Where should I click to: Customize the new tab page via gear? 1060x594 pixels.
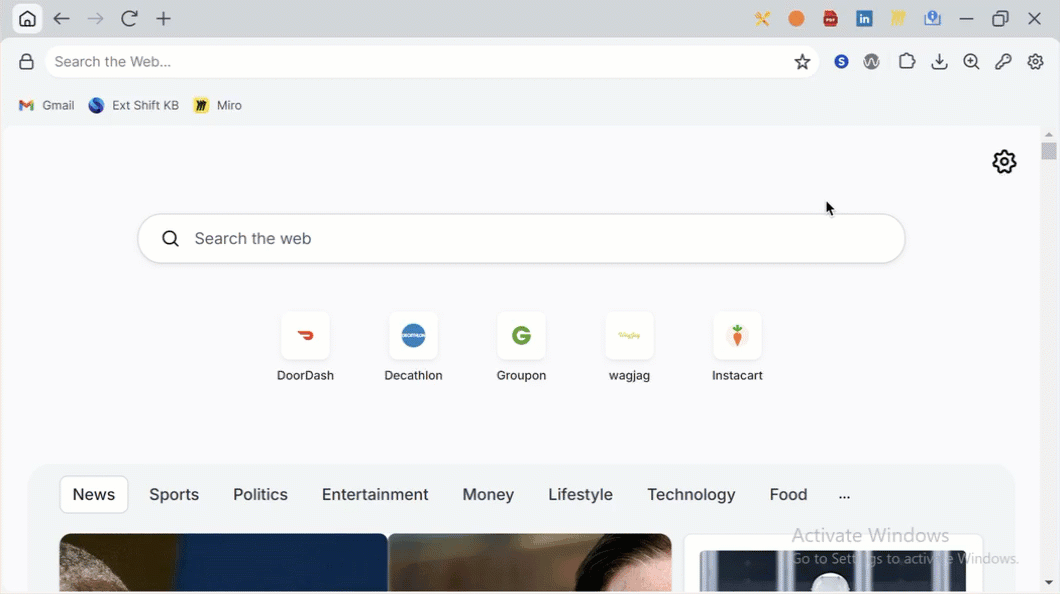coord(1004,162)
